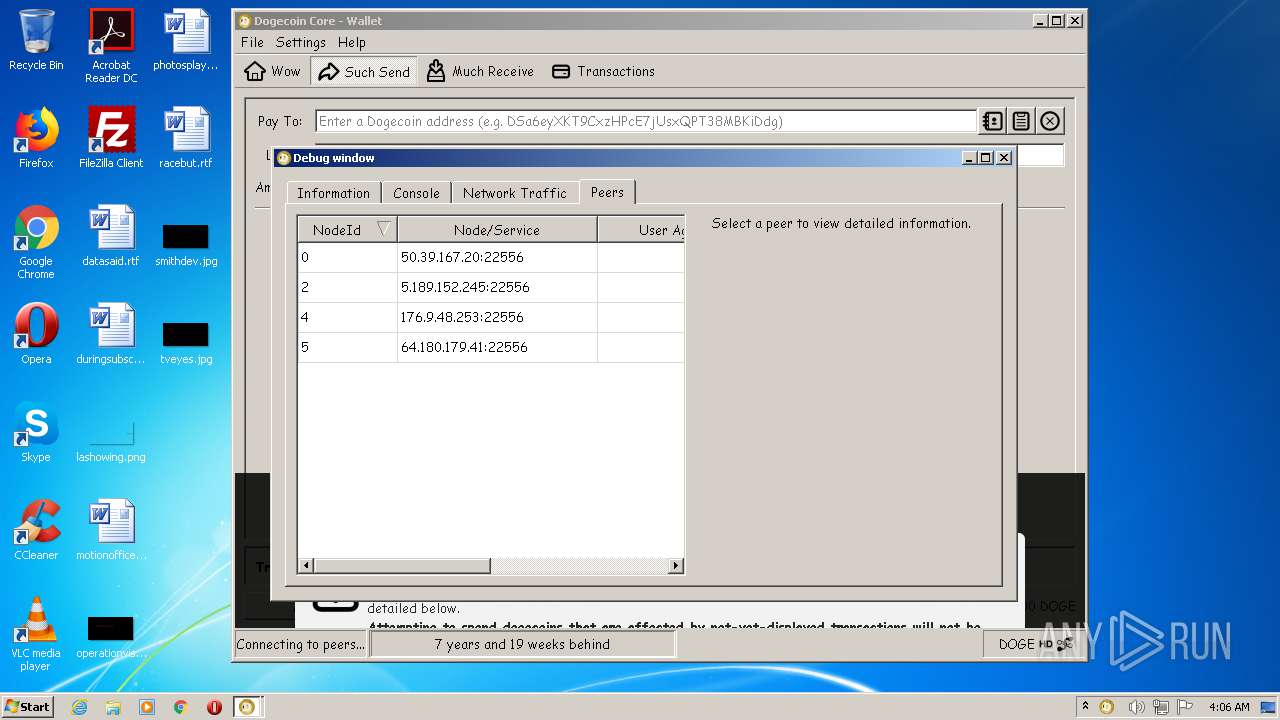The image size is (1280, 720).
Task: Open racebut.rtf on desktop
Action: [186, 138]
